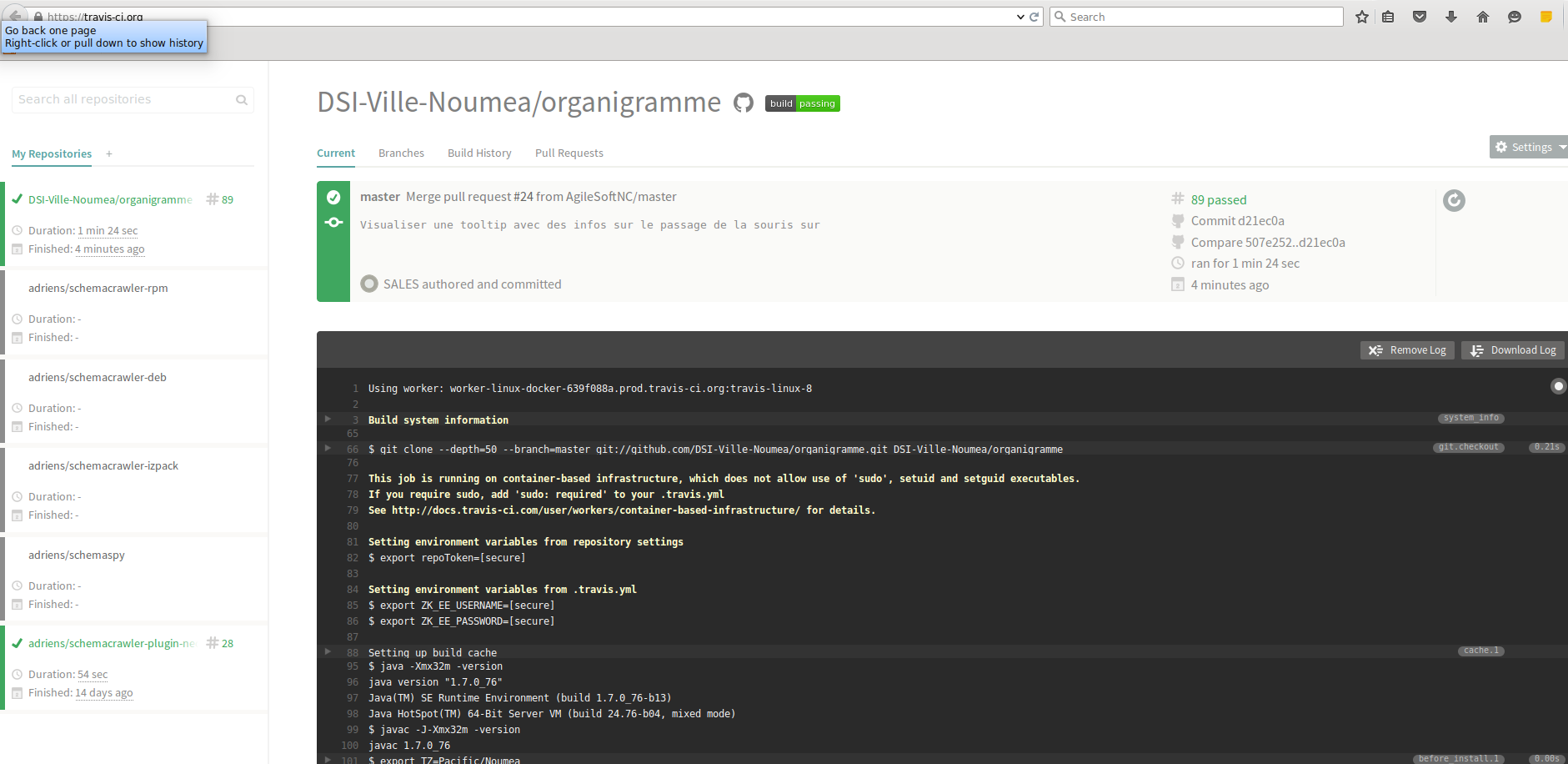Image resolution: width=1568 pixels, height=764 pixels.
Task: Open Commit d21ec0a link
Action: click(1238, 221)
